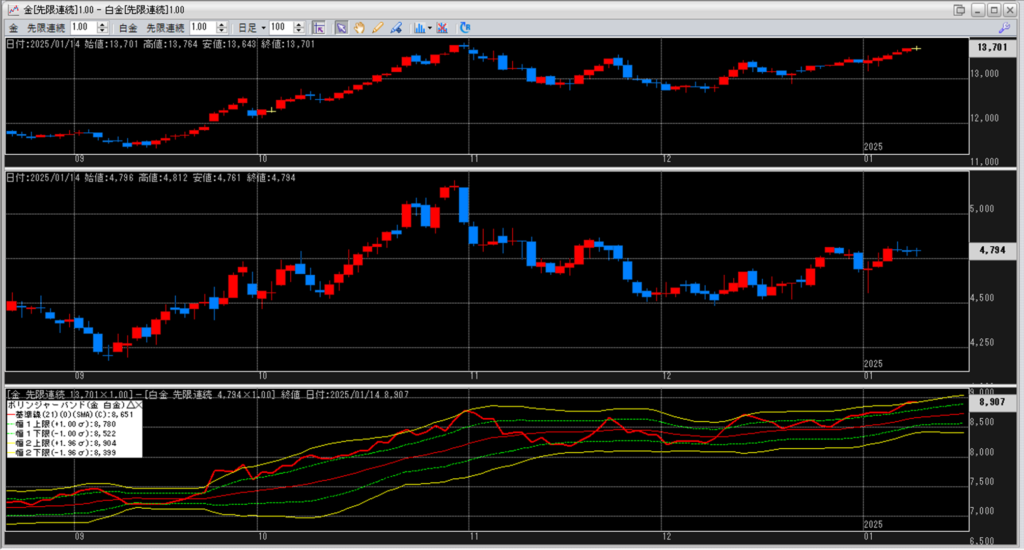Click the gold 先限連続 contract label

click(47, 27)
